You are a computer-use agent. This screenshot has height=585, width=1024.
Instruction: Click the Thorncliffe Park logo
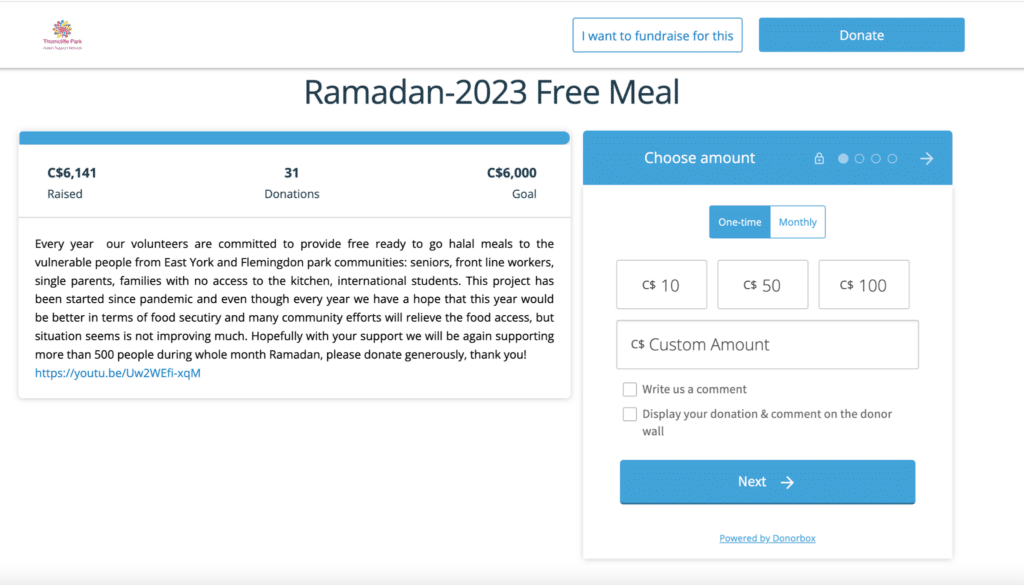tap(63, 33)
